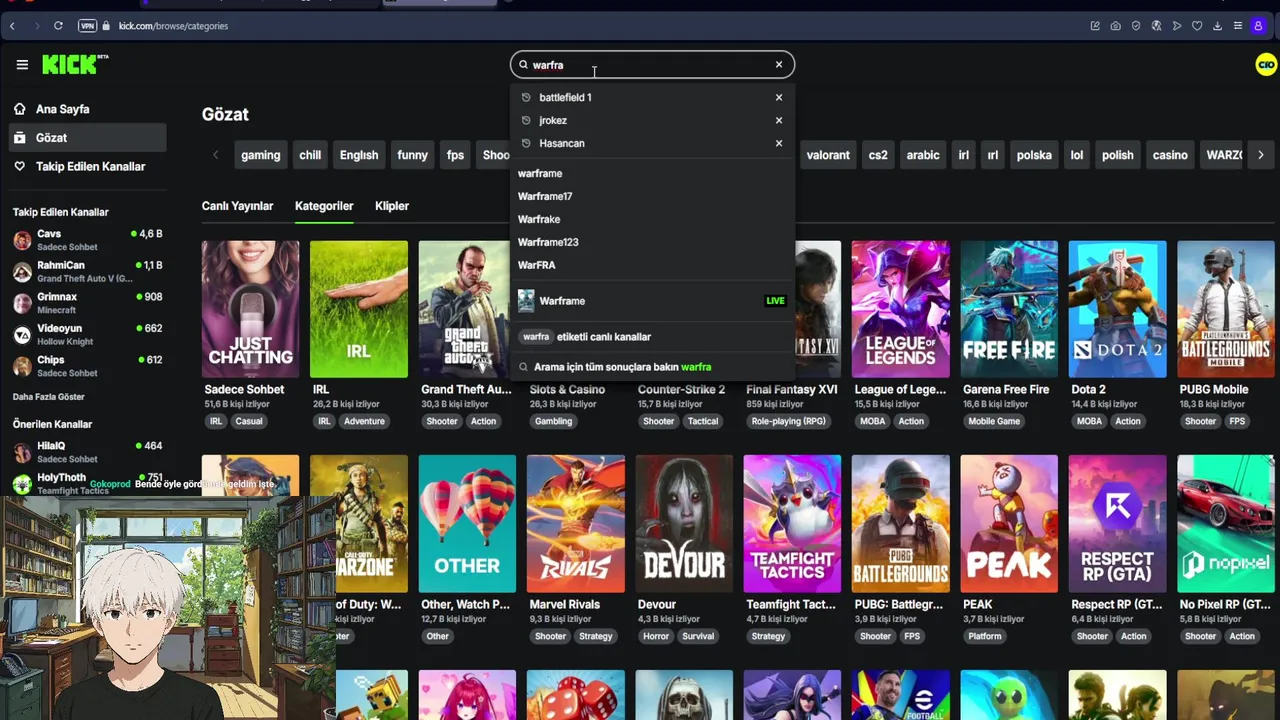Open the Dota 2 category thumbnail
This screenshot has height=720, width=1280.
tap(1117, 309)
